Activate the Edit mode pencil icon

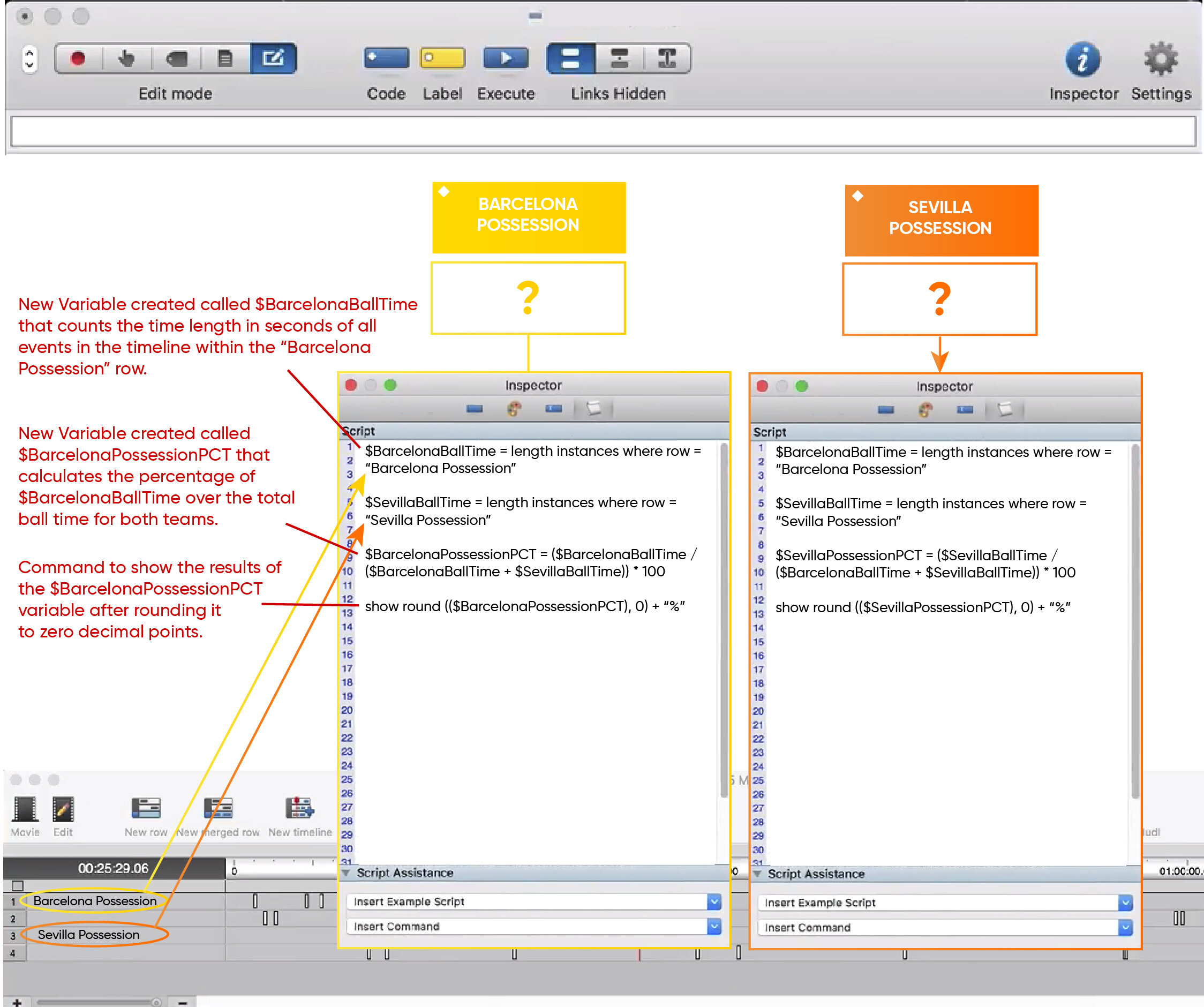tap(274, 58)
